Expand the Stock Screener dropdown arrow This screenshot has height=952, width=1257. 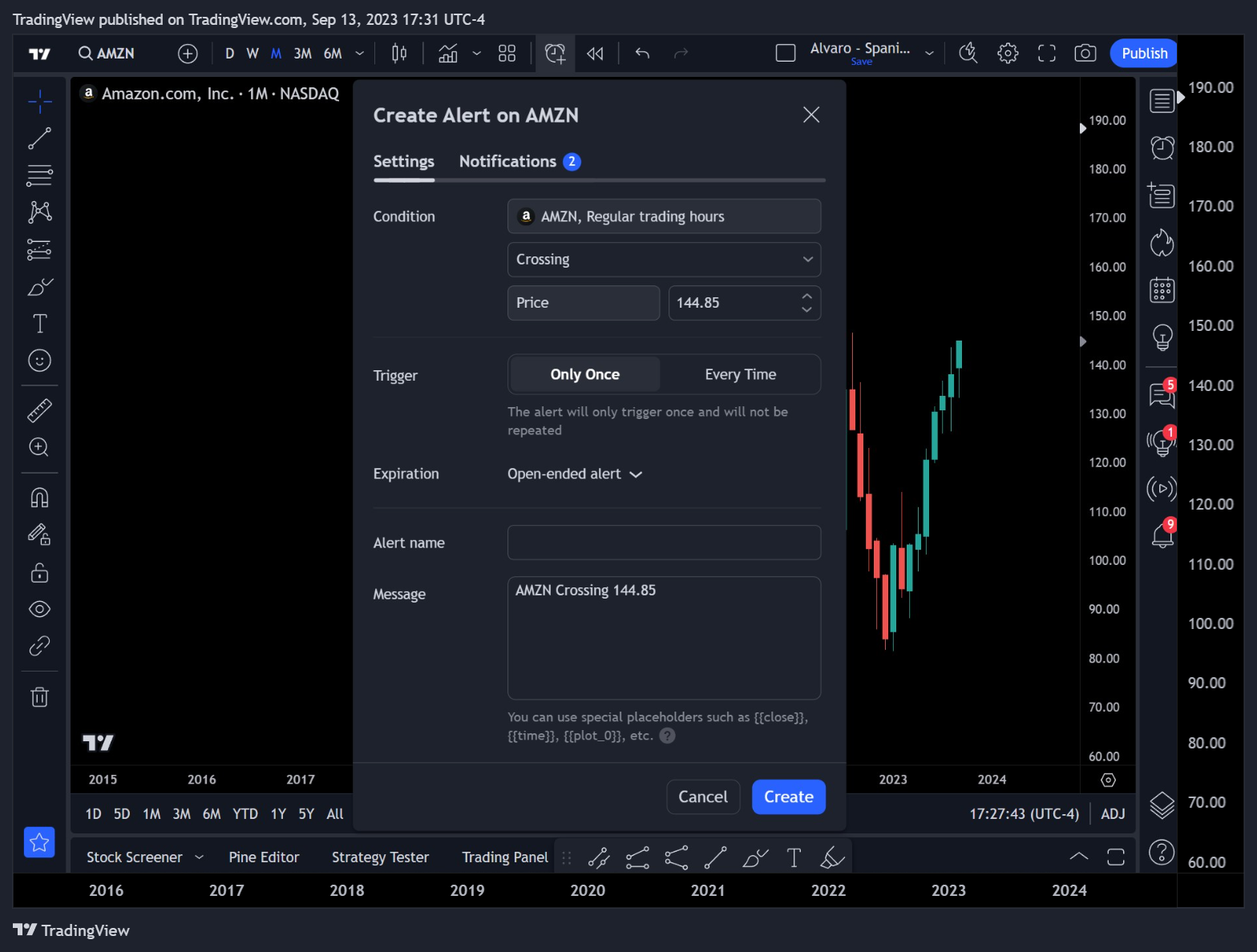point(199,857)
